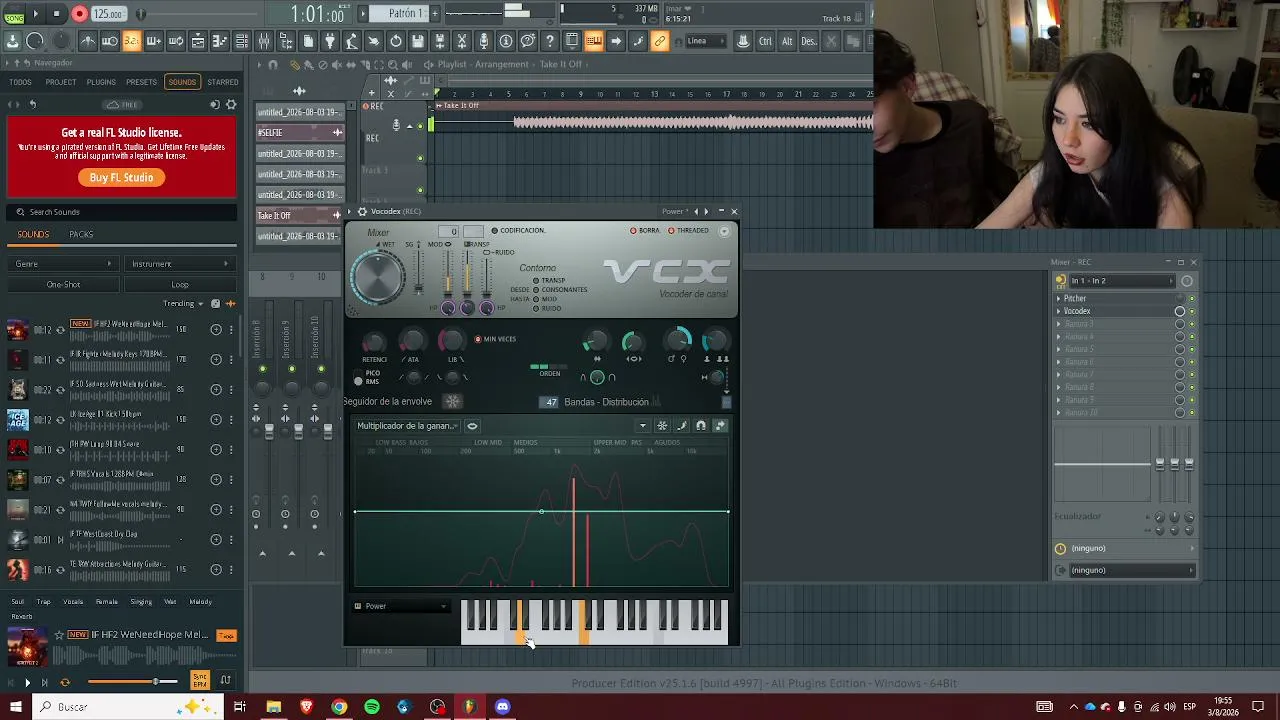Click the info circle icon in toolbar
Image resolution: width=1280 pixels, height=720 pixels.
(506, 41)
